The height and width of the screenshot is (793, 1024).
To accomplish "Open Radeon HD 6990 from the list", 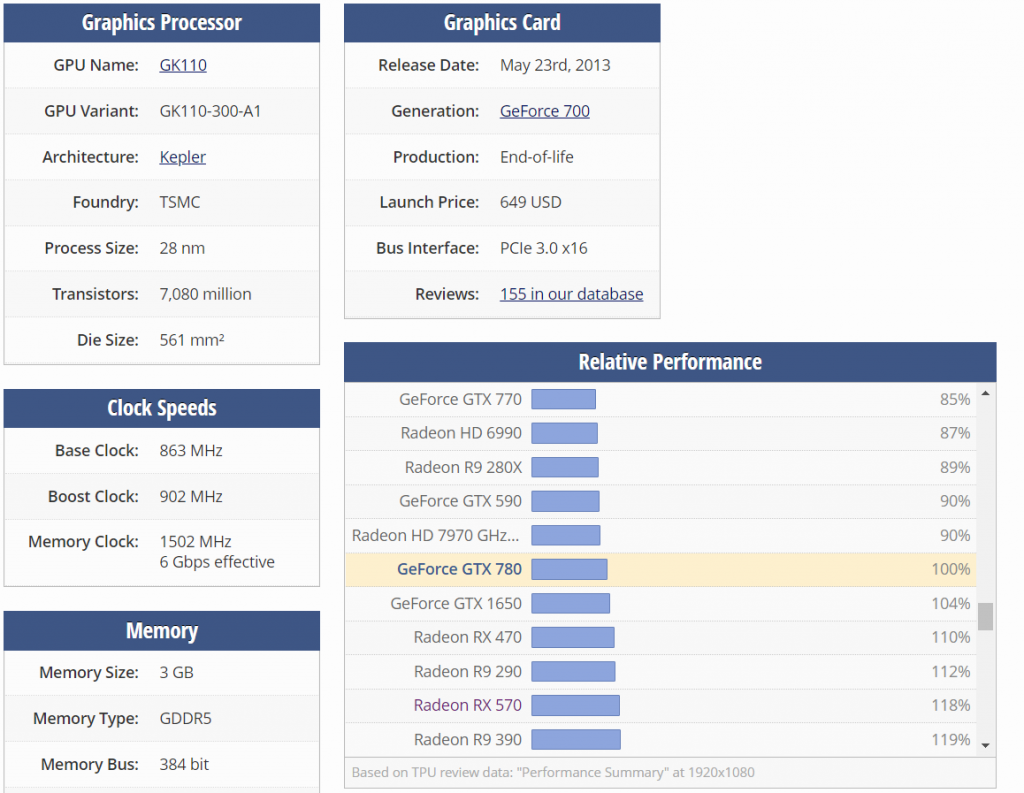I will [461, 433].
